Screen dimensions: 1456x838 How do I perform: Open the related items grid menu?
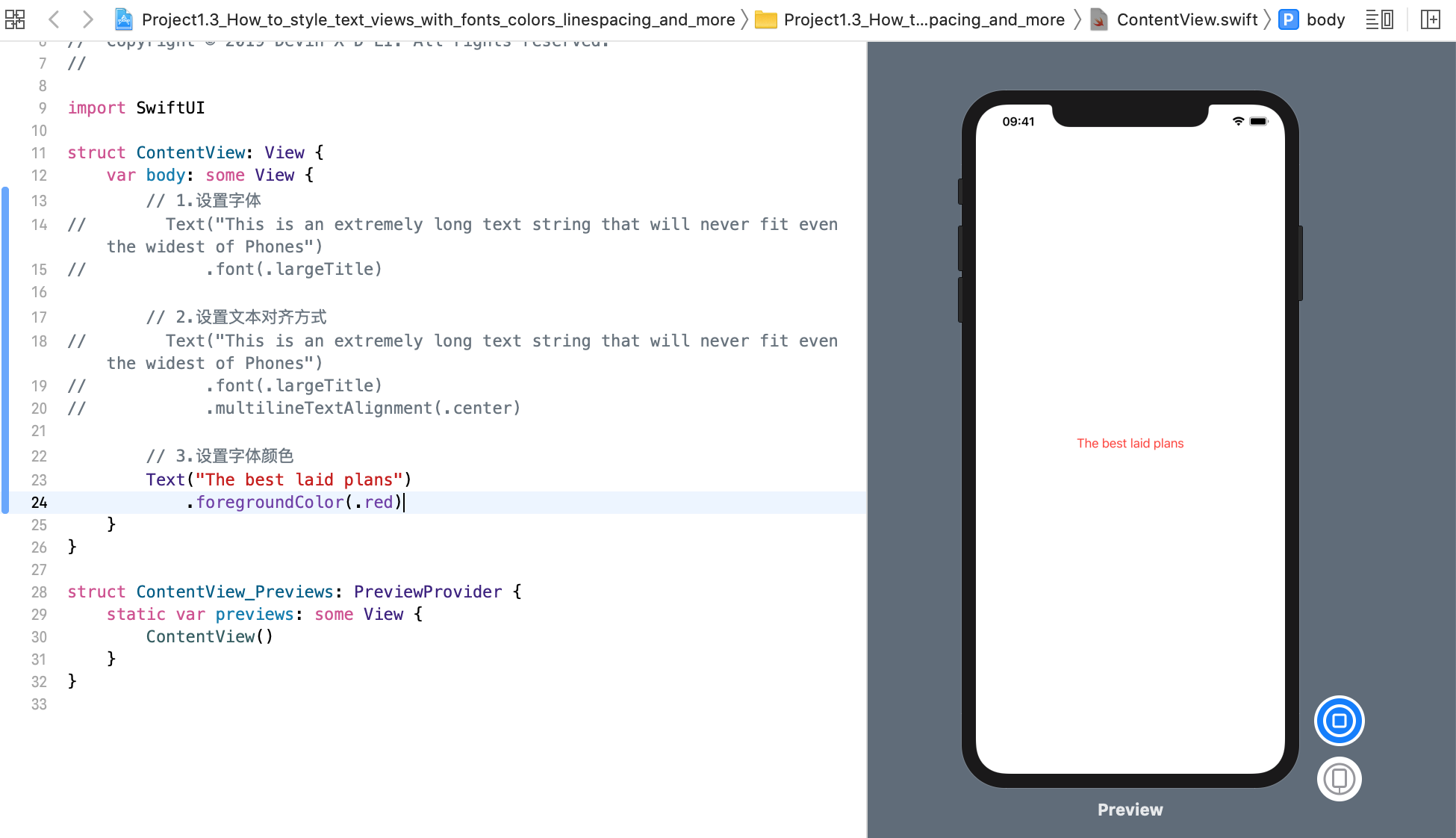(x=15, y=19)
